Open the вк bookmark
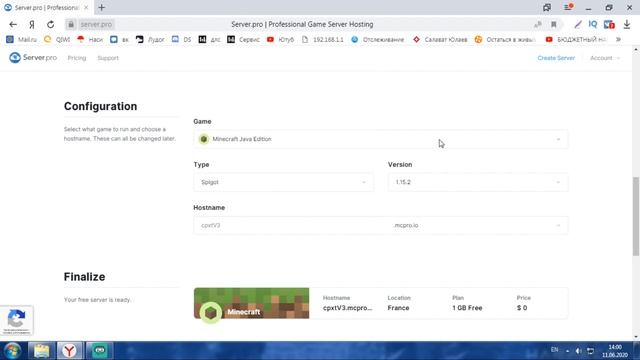This screenshot has height=360, width=640. (x=119, y=40)
